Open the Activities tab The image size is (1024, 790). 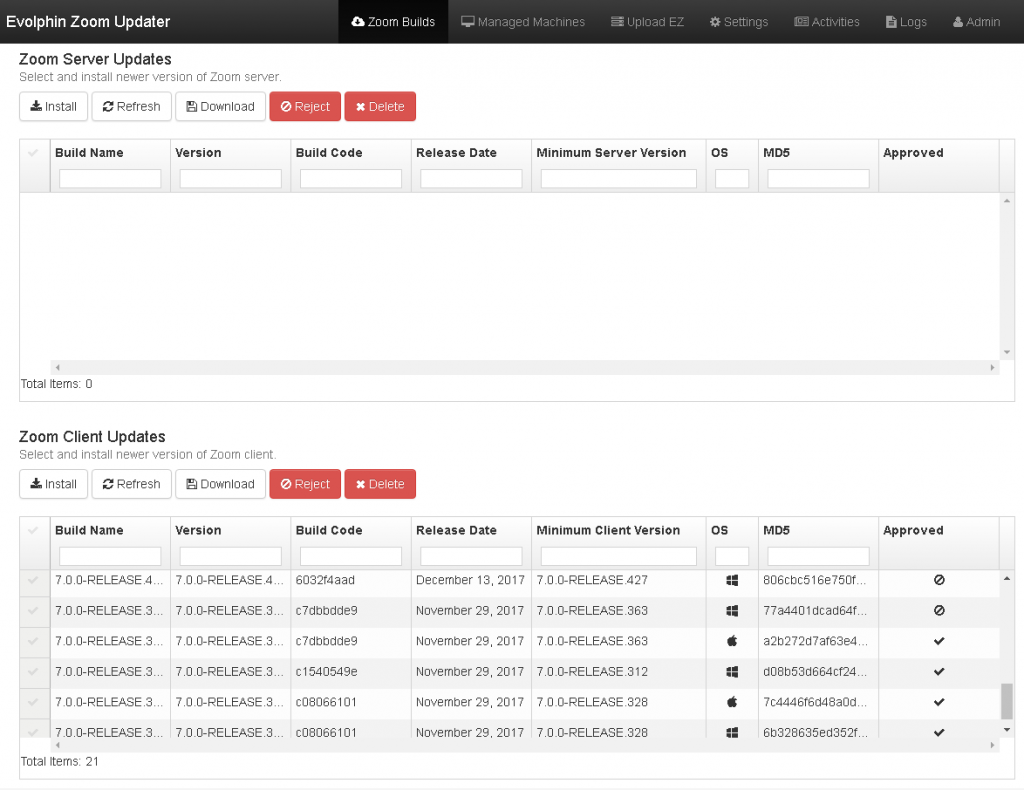(x=827, y=22)
